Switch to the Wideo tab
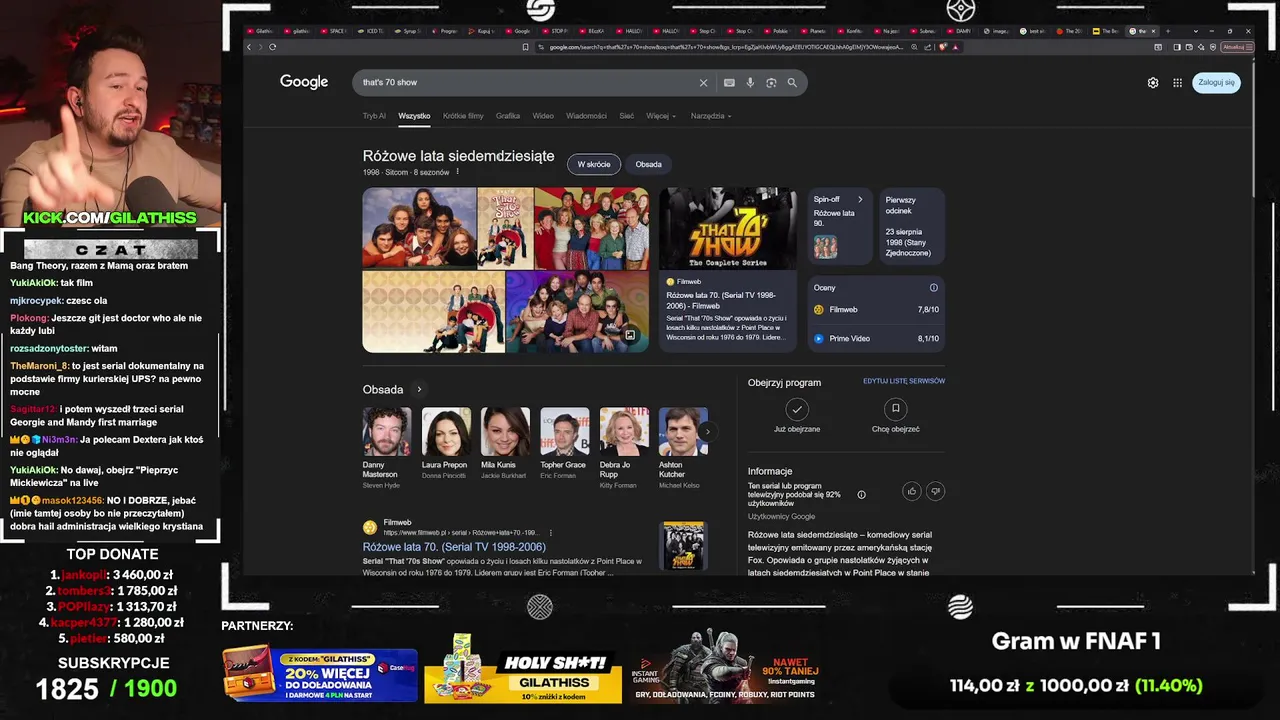 coord(543,116)
